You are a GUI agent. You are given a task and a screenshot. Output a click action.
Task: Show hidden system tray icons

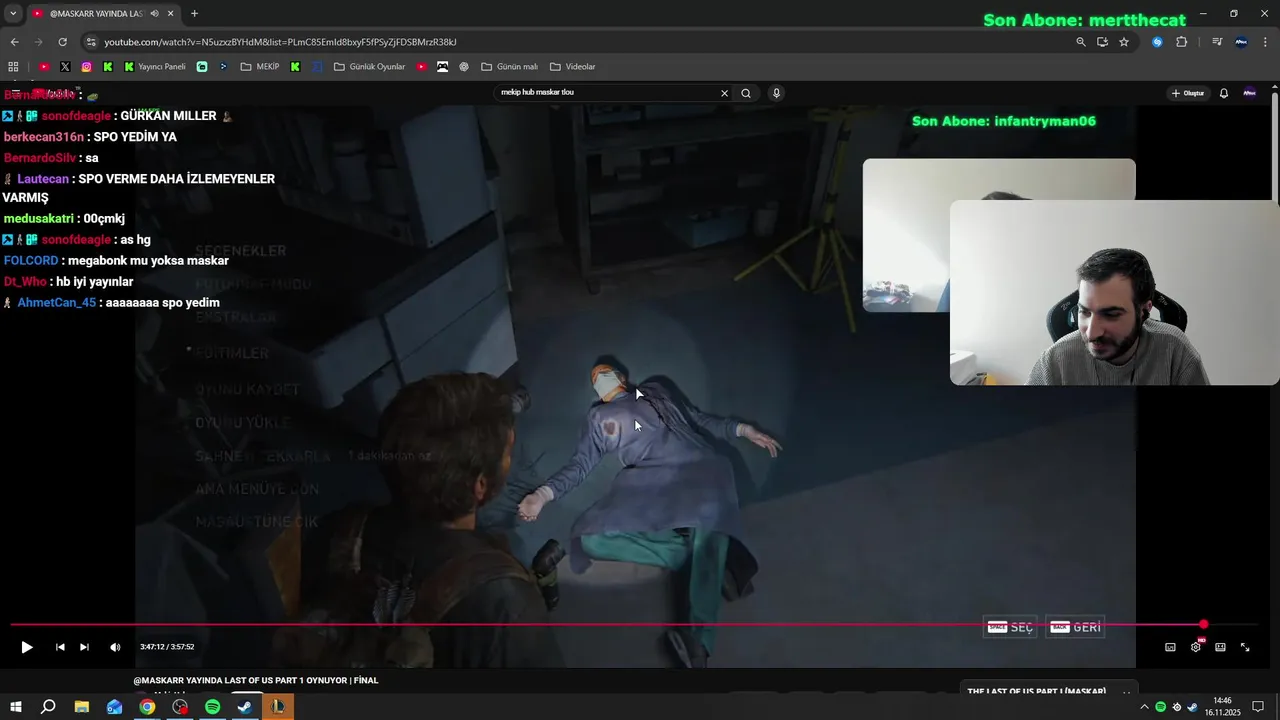(x=1144, y=707)
